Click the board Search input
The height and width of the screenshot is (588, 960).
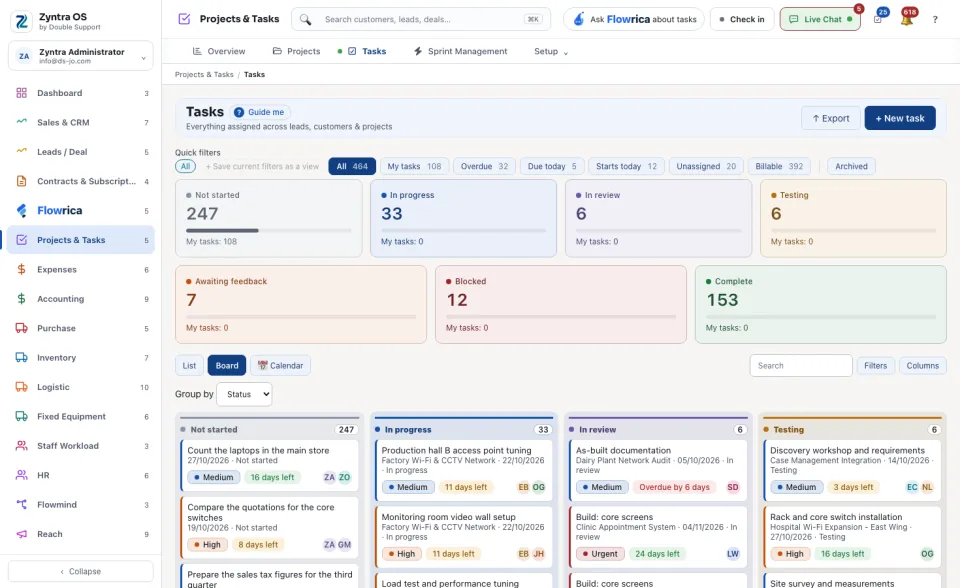point(801,366)
